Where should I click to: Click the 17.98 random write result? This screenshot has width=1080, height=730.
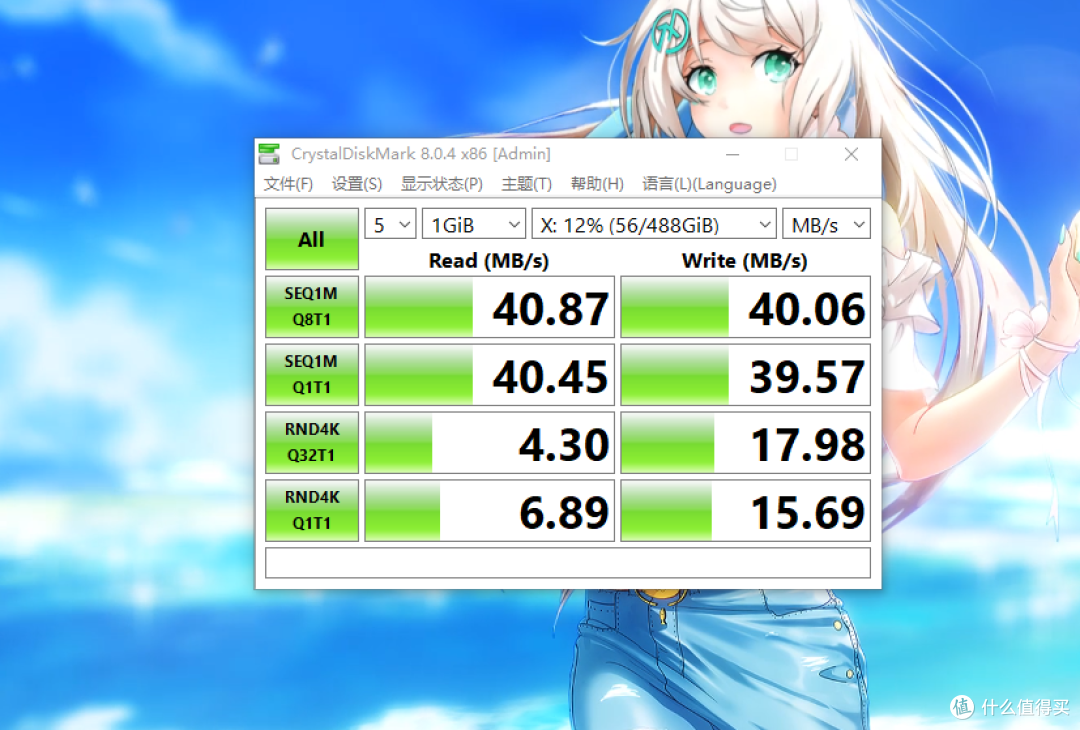pyautogui.click(x=745, y=443)
